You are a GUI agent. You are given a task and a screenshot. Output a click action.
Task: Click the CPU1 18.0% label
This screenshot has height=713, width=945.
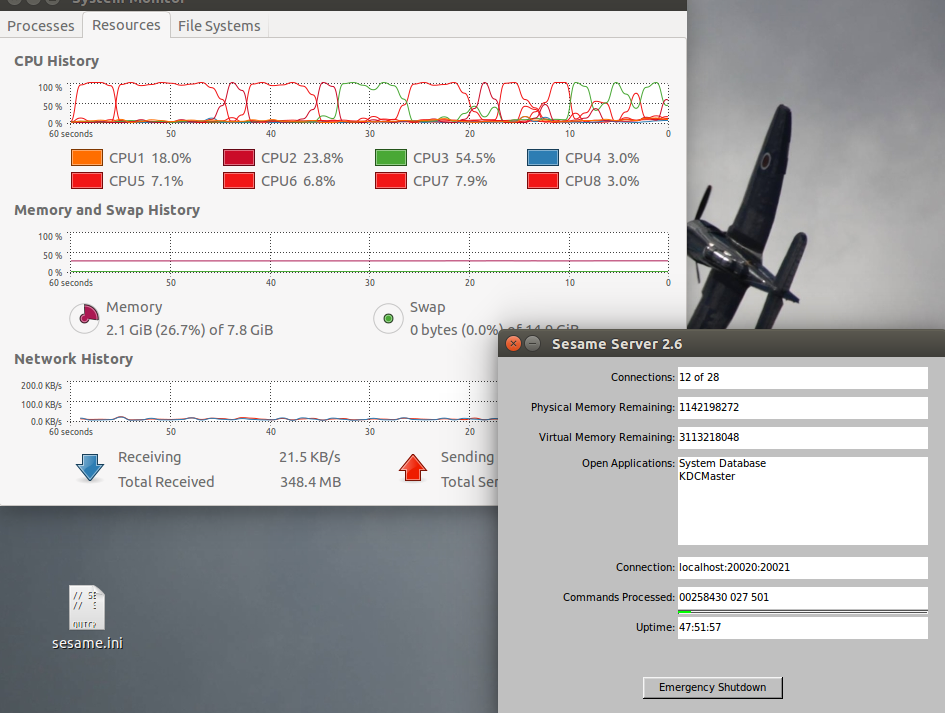click(150, 158)
